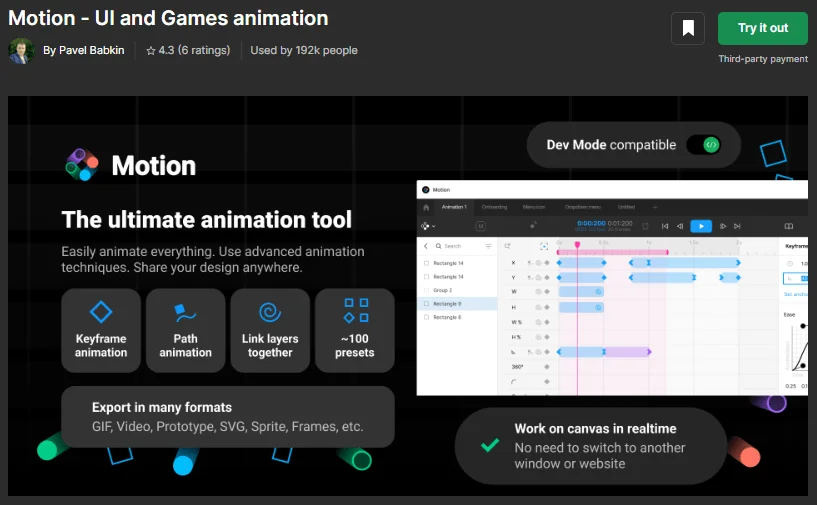The width and height of the screenshot is (817, 505).
Task: Add a new animation tab with plus
Action: pos(655,207)
